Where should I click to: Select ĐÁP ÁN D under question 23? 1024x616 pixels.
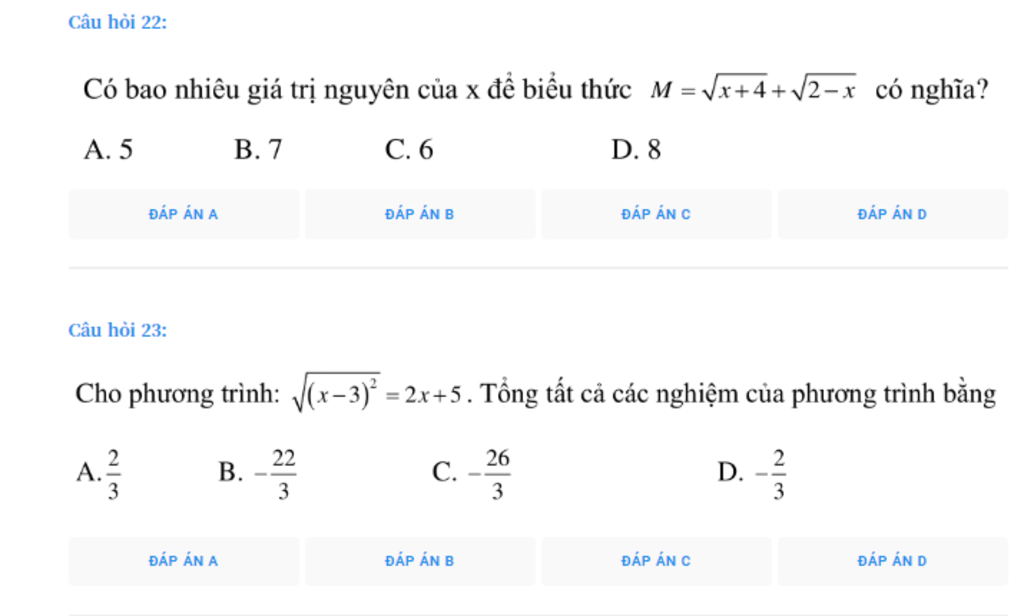(892, 561)
